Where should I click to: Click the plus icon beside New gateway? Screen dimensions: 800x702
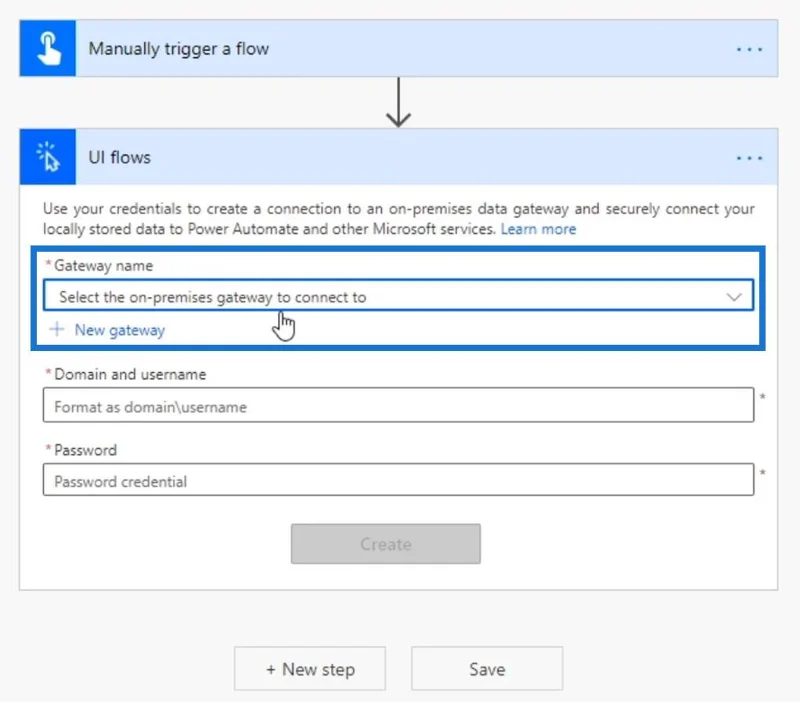57,329
